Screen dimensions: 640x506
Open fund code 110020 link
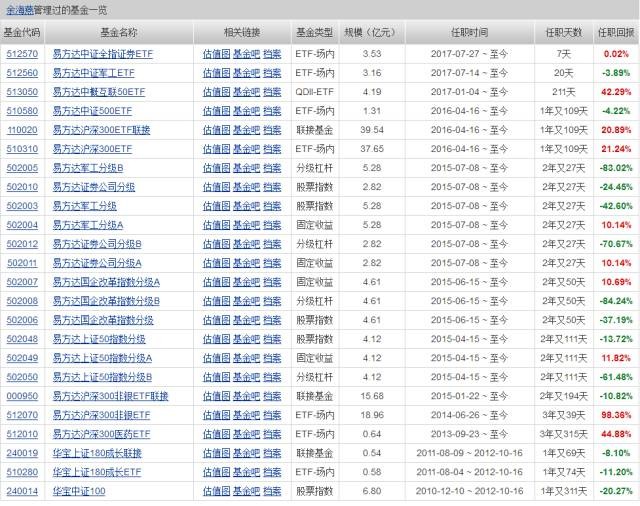pyautogui.click(x=22, y=130)
